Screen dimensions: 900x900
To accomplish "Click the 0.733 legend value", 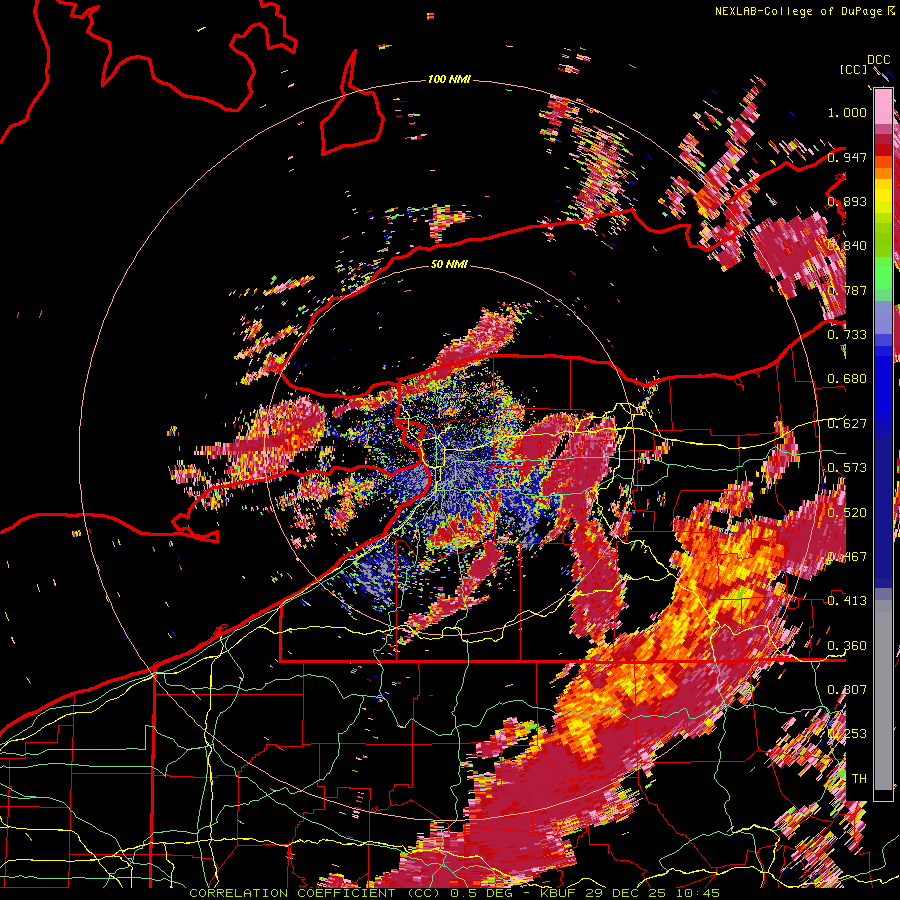I will [x=847, y=335].
